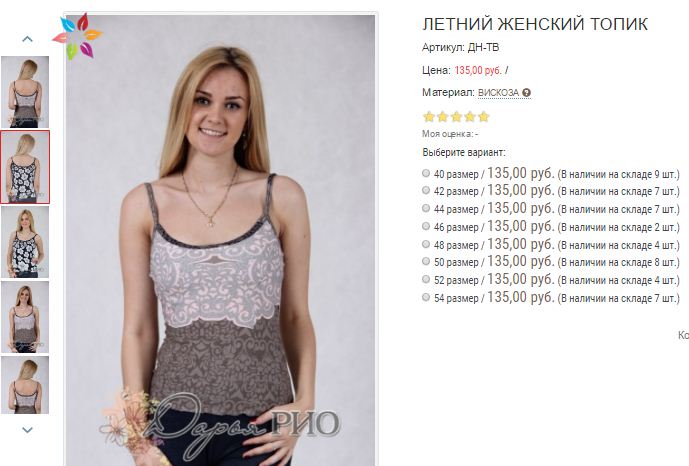The width and height of the screenshot is (689, 466).
Task: Click the first rating star
Action: 429,116
